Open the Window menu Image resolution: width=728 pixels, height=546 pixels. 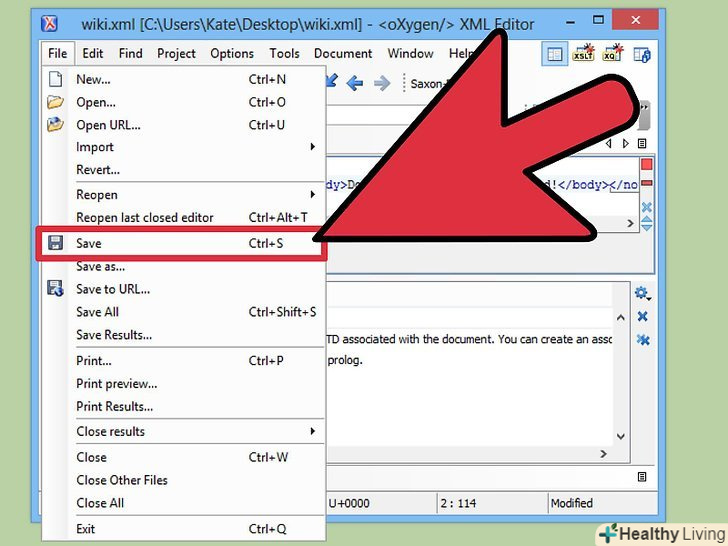[x=410, y=53]
